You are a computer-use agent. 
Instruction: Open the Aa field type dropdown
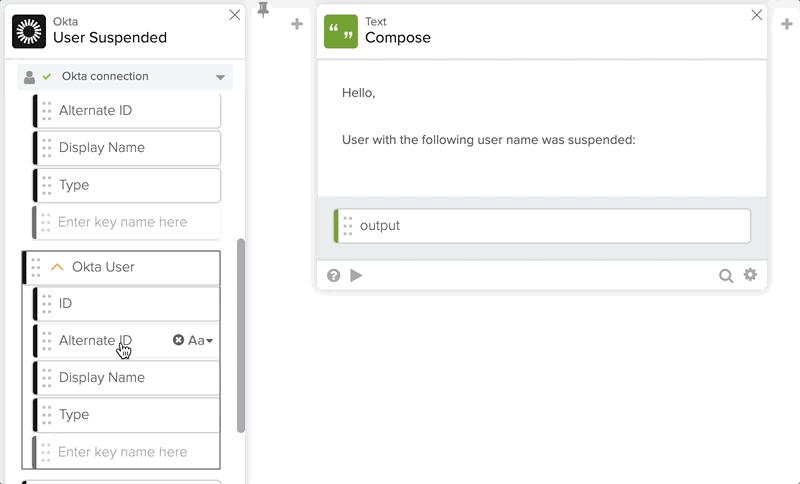(x=201, y=340)
